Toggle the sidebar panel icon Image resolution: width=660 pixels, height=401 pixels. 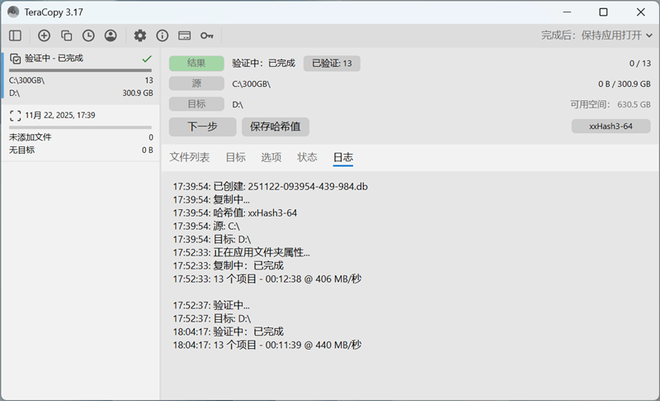pyautogui.click(x=15, y=35)
